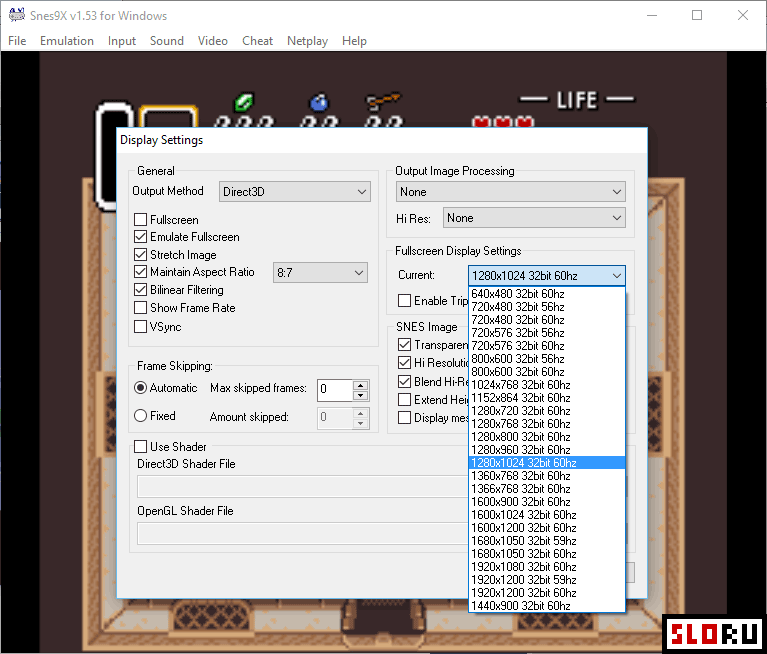767x654 pixels.
Task: Open the Emulation menu
Action: pyautogui.click(x=67, y=41)
